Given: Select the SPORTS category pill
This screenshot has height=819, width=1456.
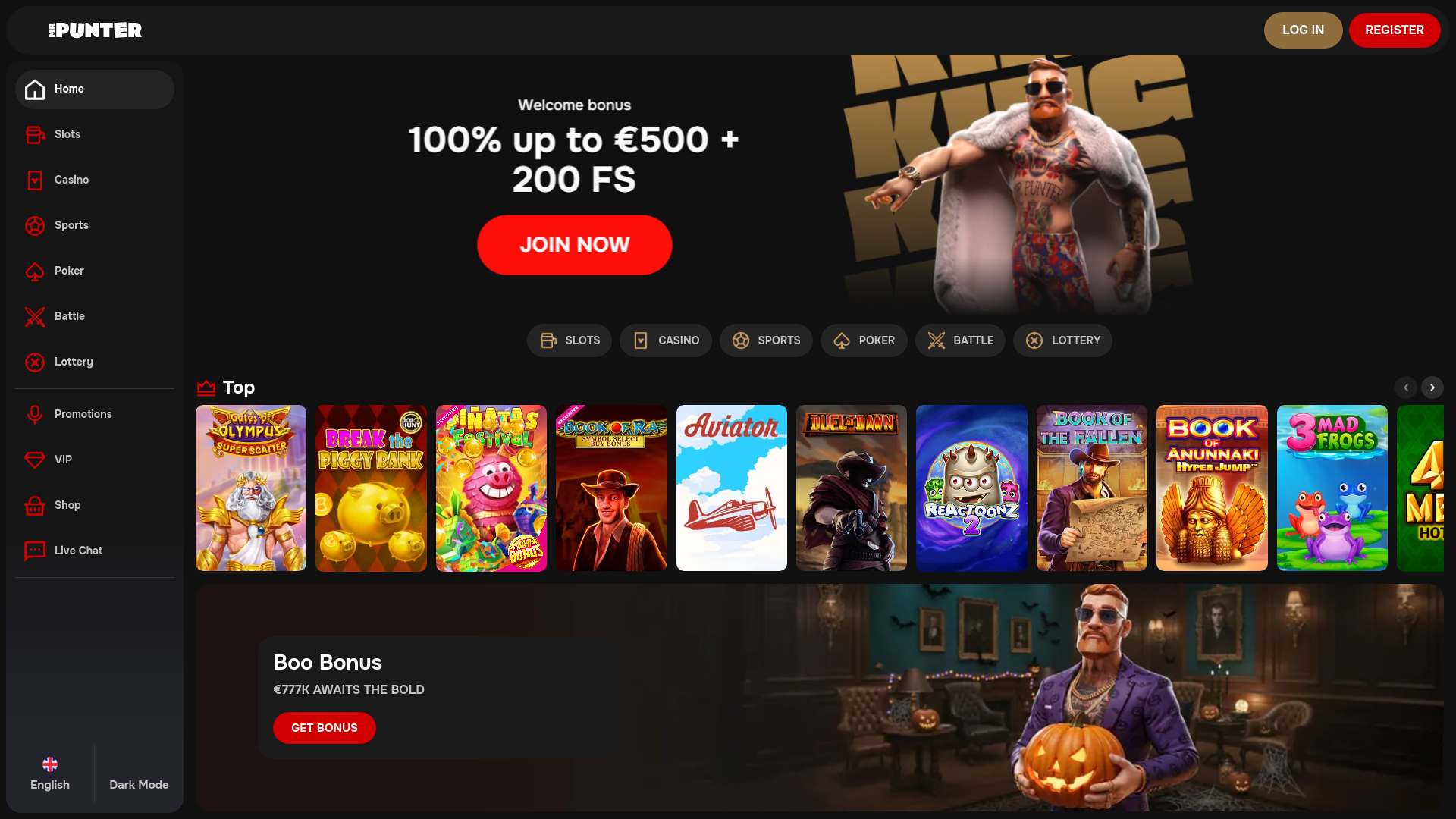Looking at the screenshot, I should point(766,340).
